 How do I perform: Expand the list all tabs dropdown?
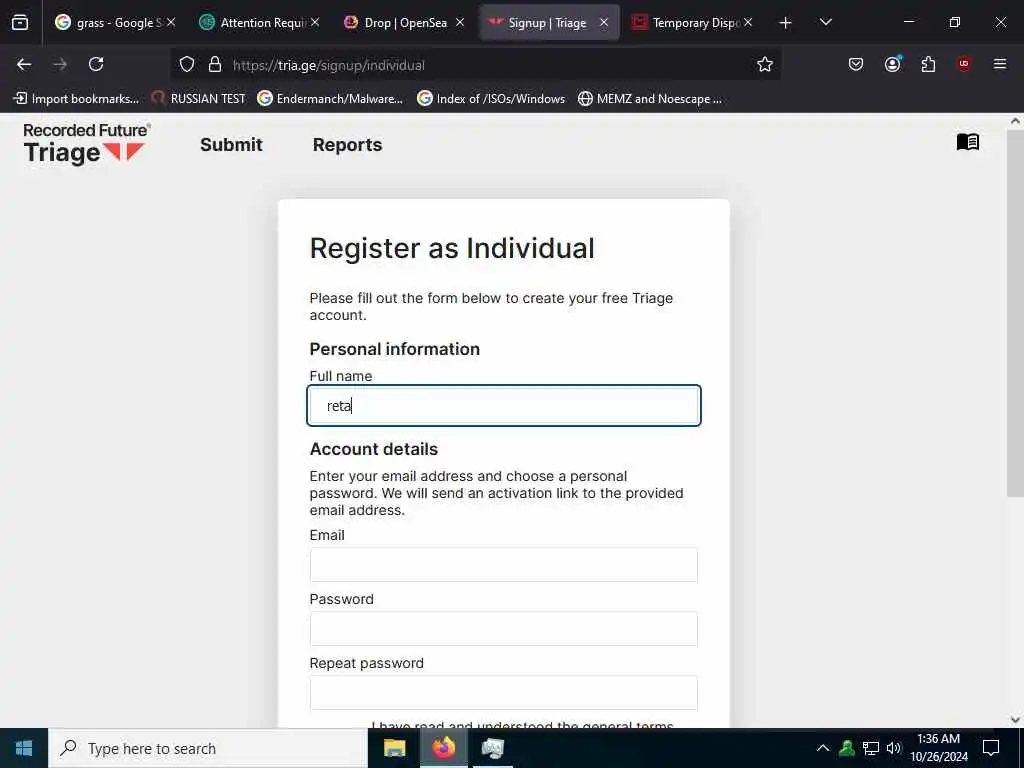tap(825, 23)
